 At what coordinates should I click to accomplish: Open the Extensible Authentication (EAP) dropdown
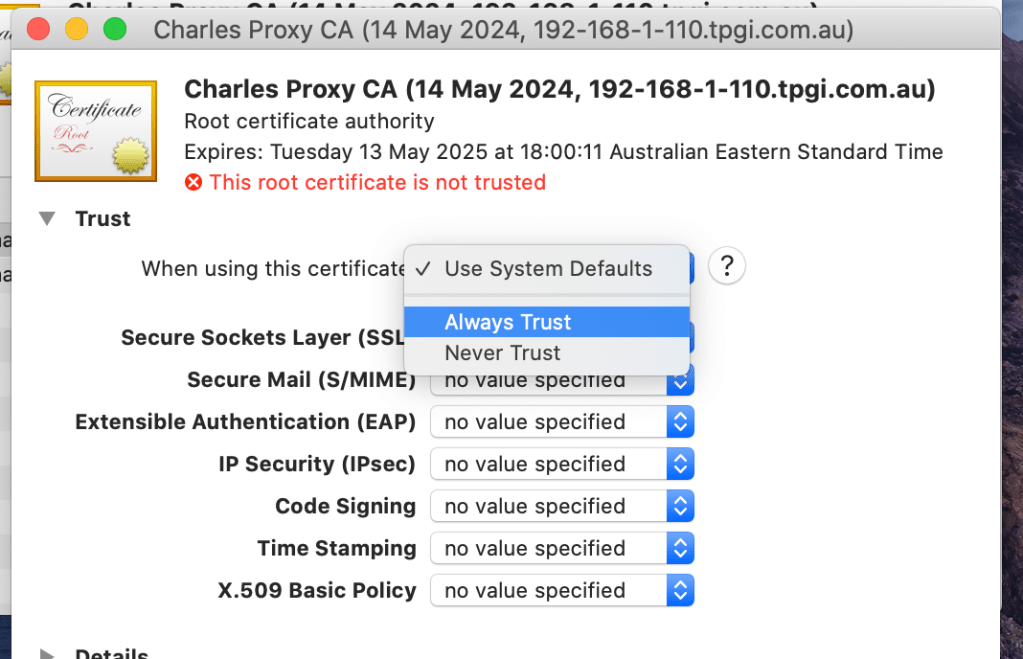point(555,421)
